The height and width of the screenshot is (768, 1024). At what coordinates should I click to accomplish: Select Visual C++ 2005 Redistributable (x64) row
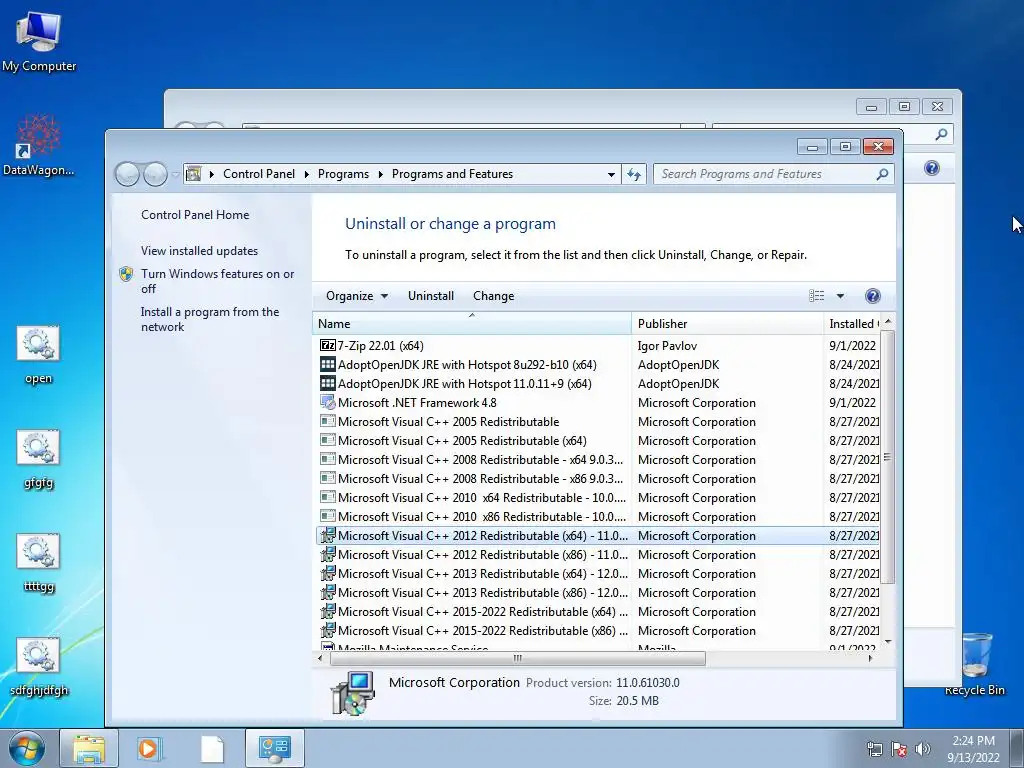pyautogui.click(x=597, y=441)
